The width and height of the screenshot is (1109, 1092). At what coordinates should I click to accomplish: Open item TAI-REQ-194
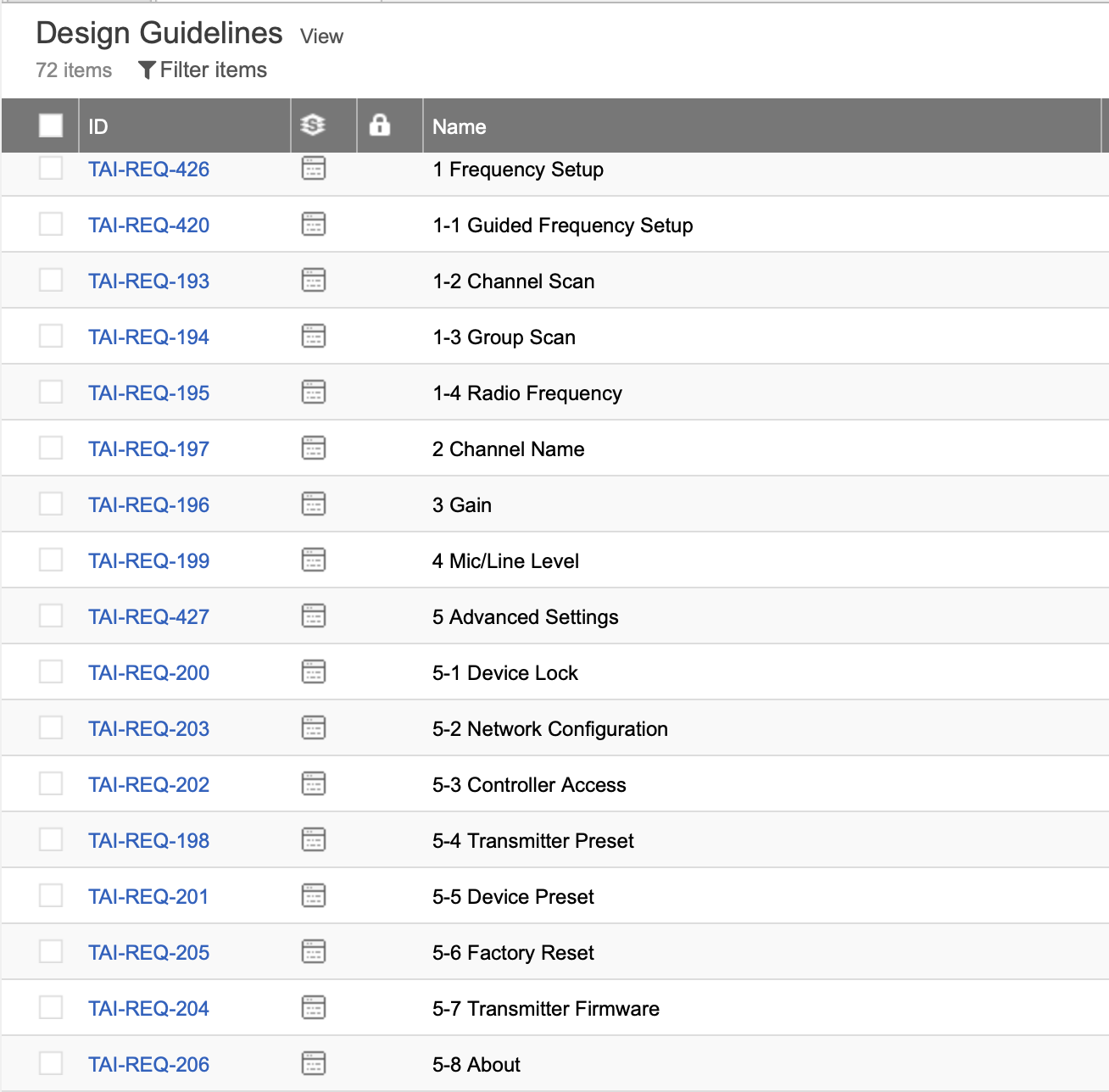(148, 337)
